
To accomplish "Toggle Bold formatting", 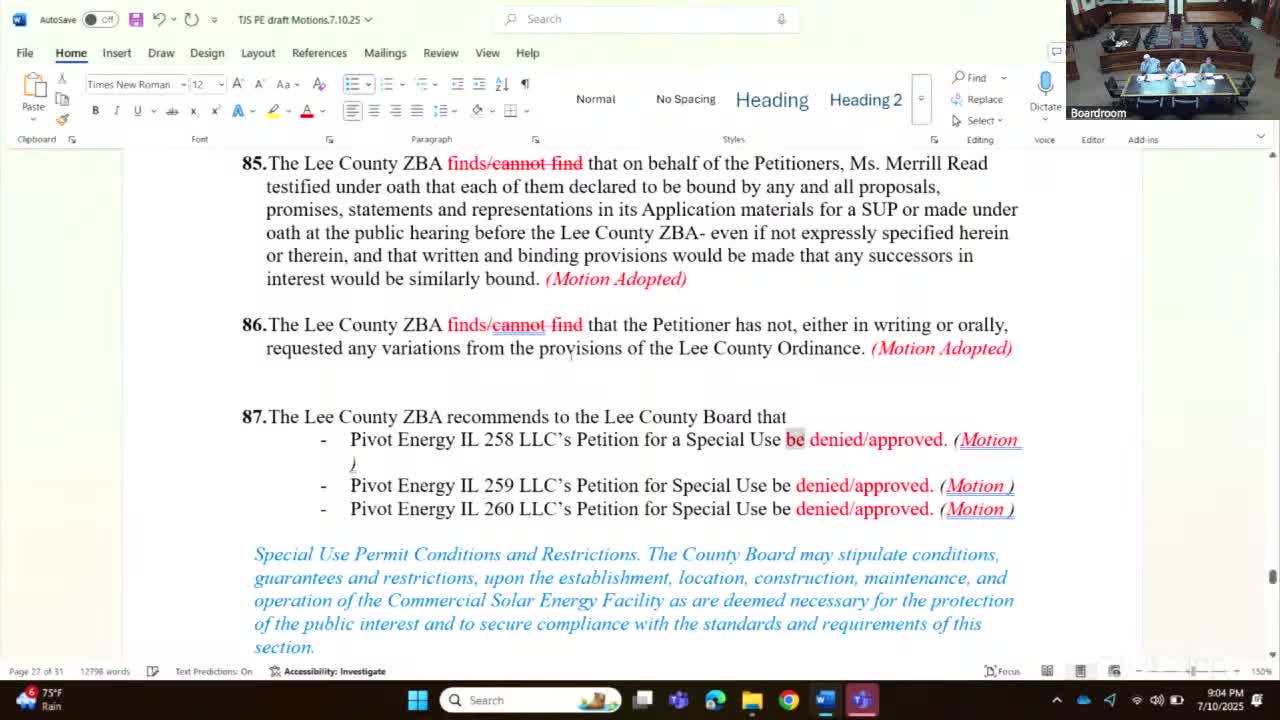I will click(x=95, y=111).
